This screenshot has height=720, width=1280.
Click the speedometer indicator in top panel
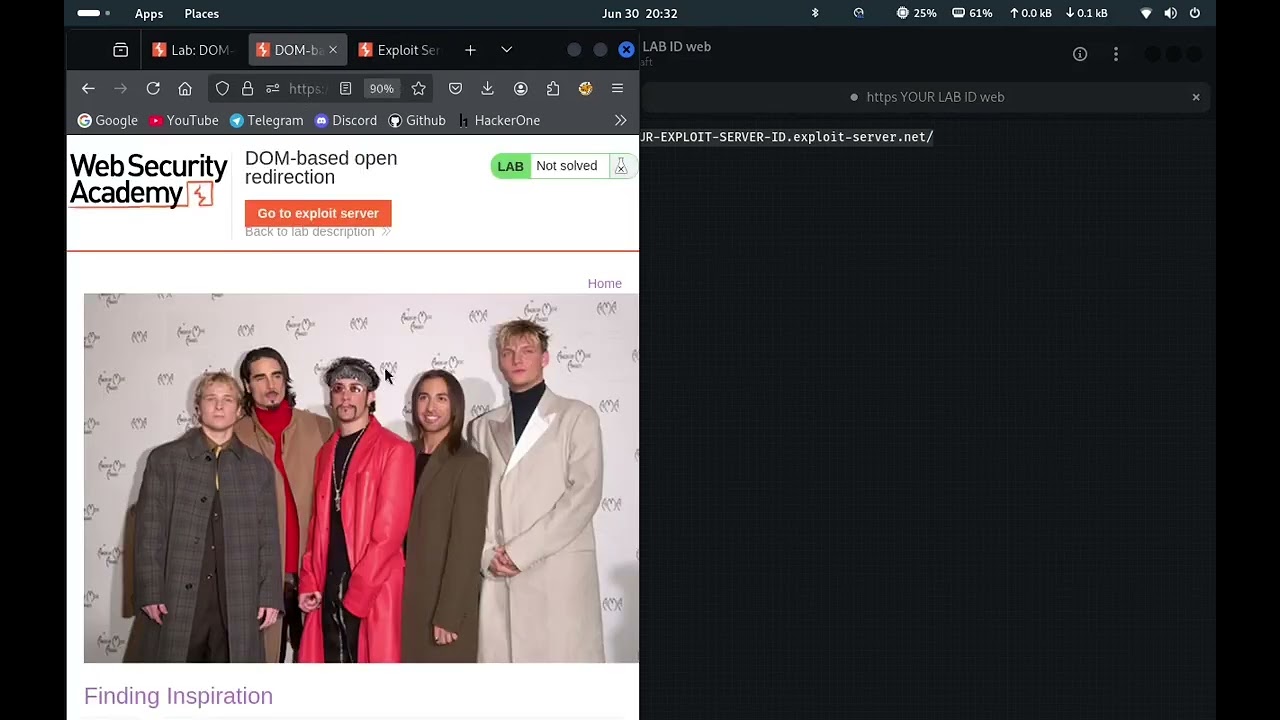click(858, 13)
